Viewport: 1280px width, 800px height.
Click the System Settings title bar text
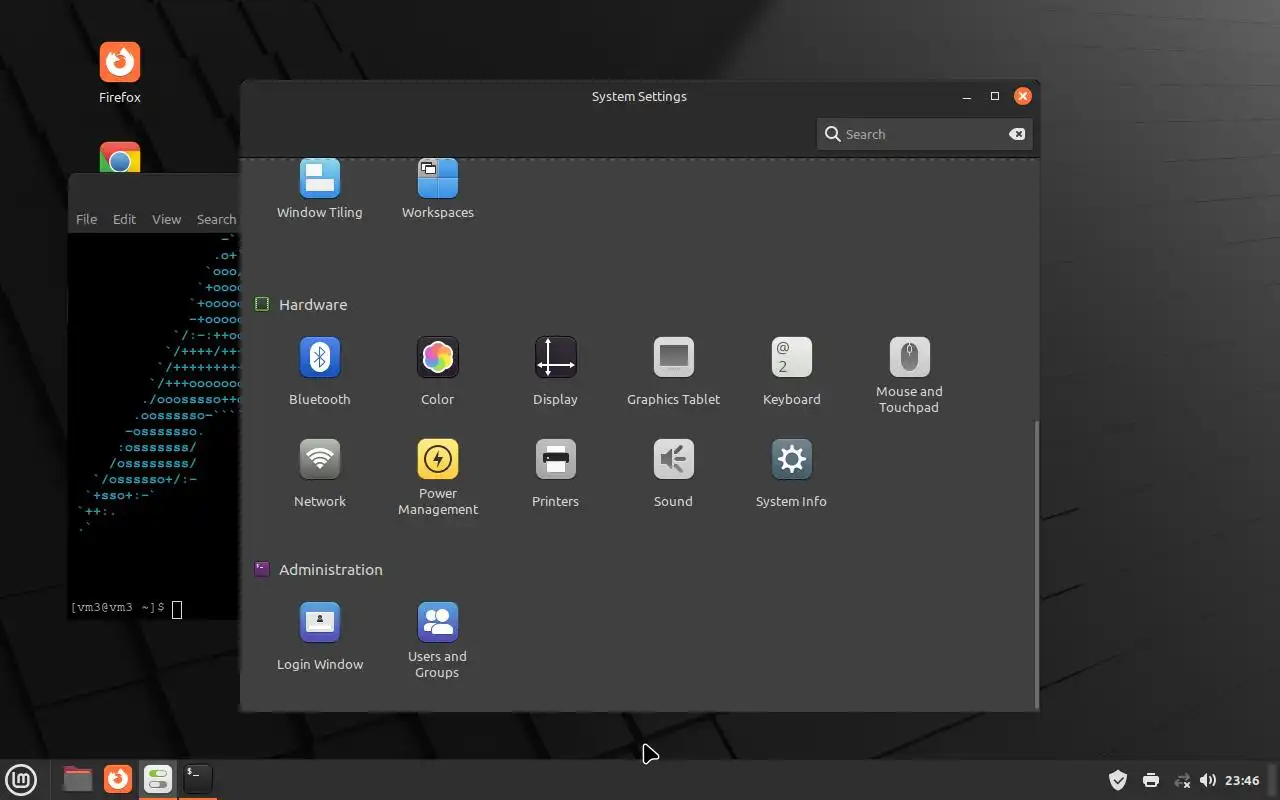pos(639,96)
